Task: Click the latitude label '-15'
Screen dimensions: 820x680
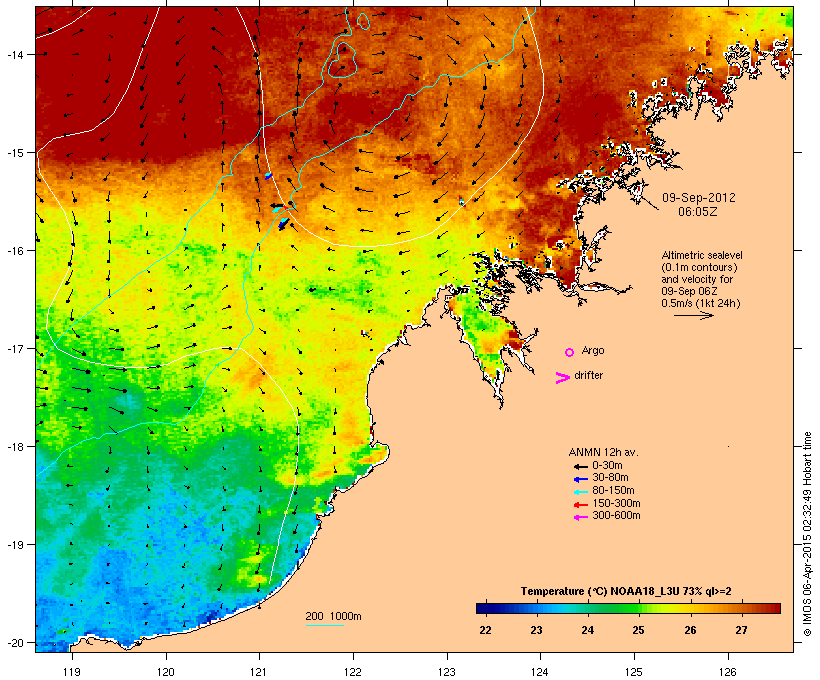Action: [14, 153]
